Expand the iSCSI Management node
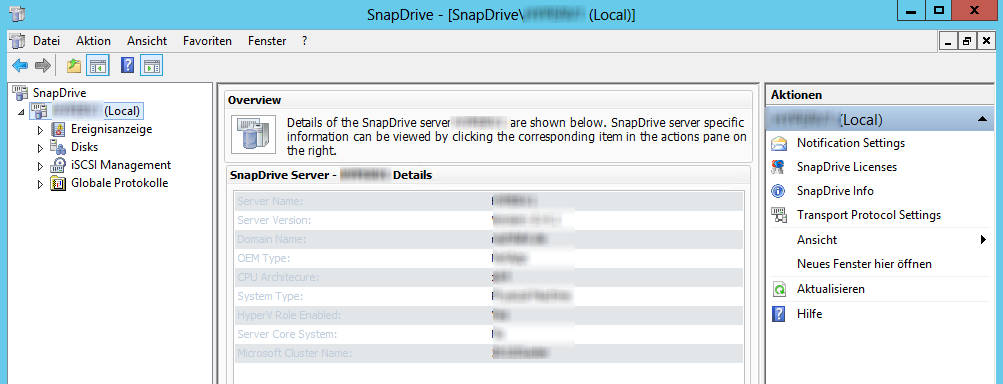This screenshot has width=1003, height=384. 41,166
